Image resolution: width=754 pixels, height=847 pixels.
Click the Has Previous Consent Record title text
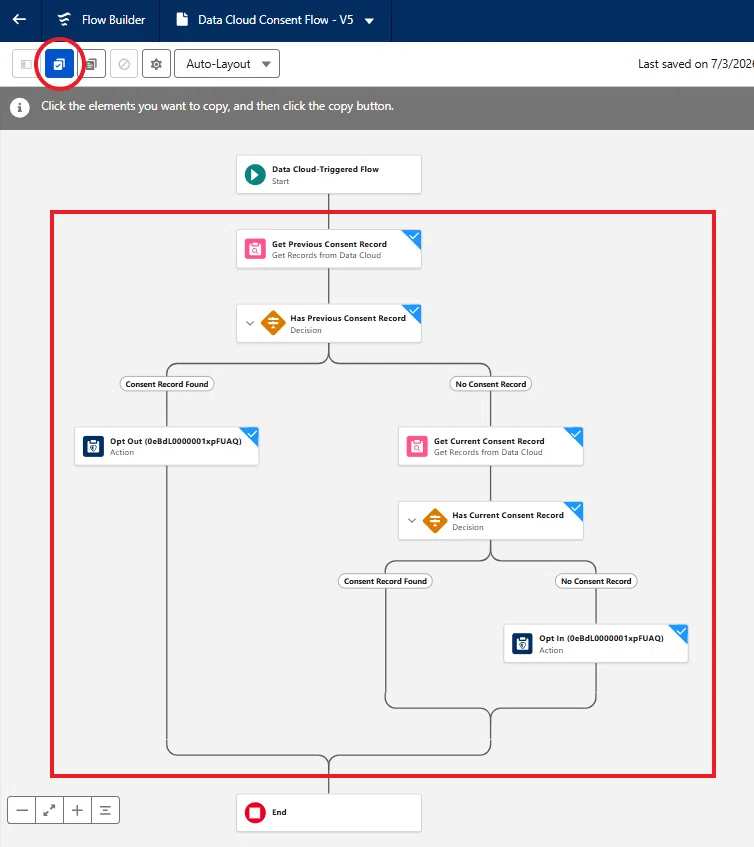(348, 318)
